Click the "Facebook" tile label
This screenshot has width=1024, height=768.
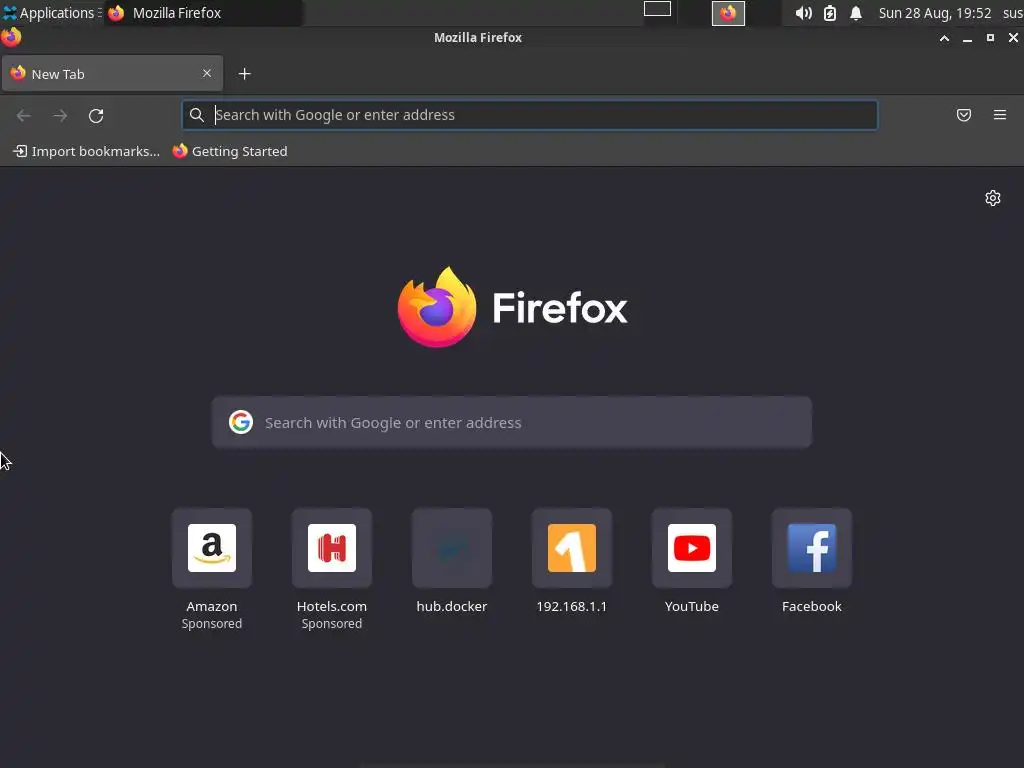click(812, 606)
